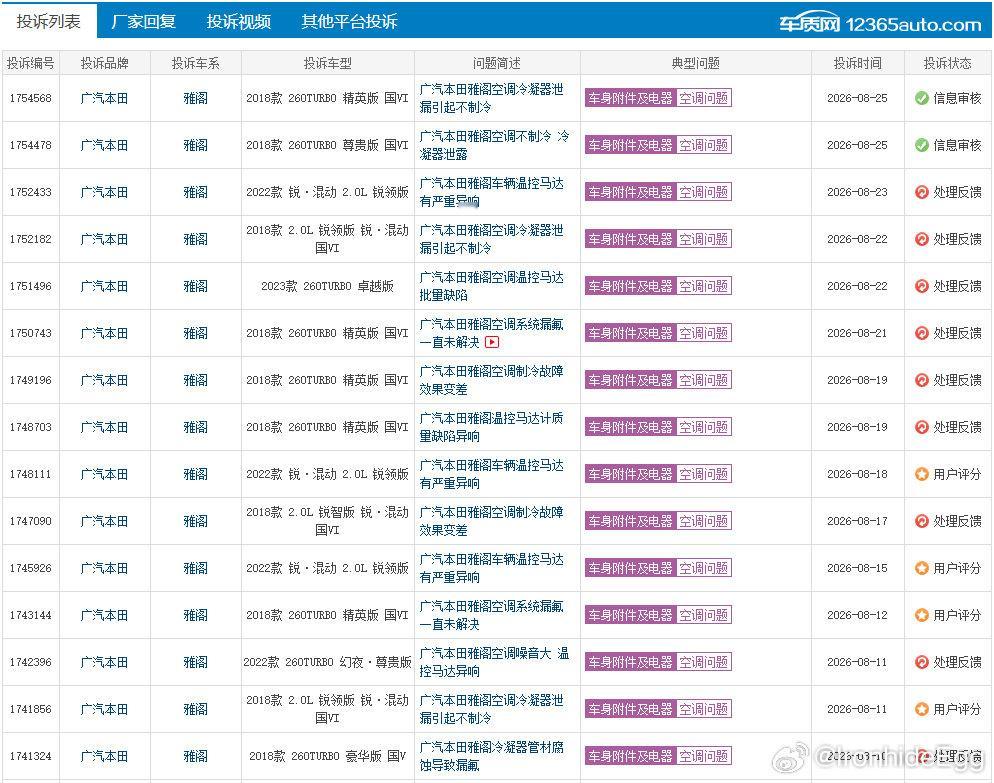
Task: Click the orange 用户评分 icon for 1748111
Action: click(x=922, y=474)
